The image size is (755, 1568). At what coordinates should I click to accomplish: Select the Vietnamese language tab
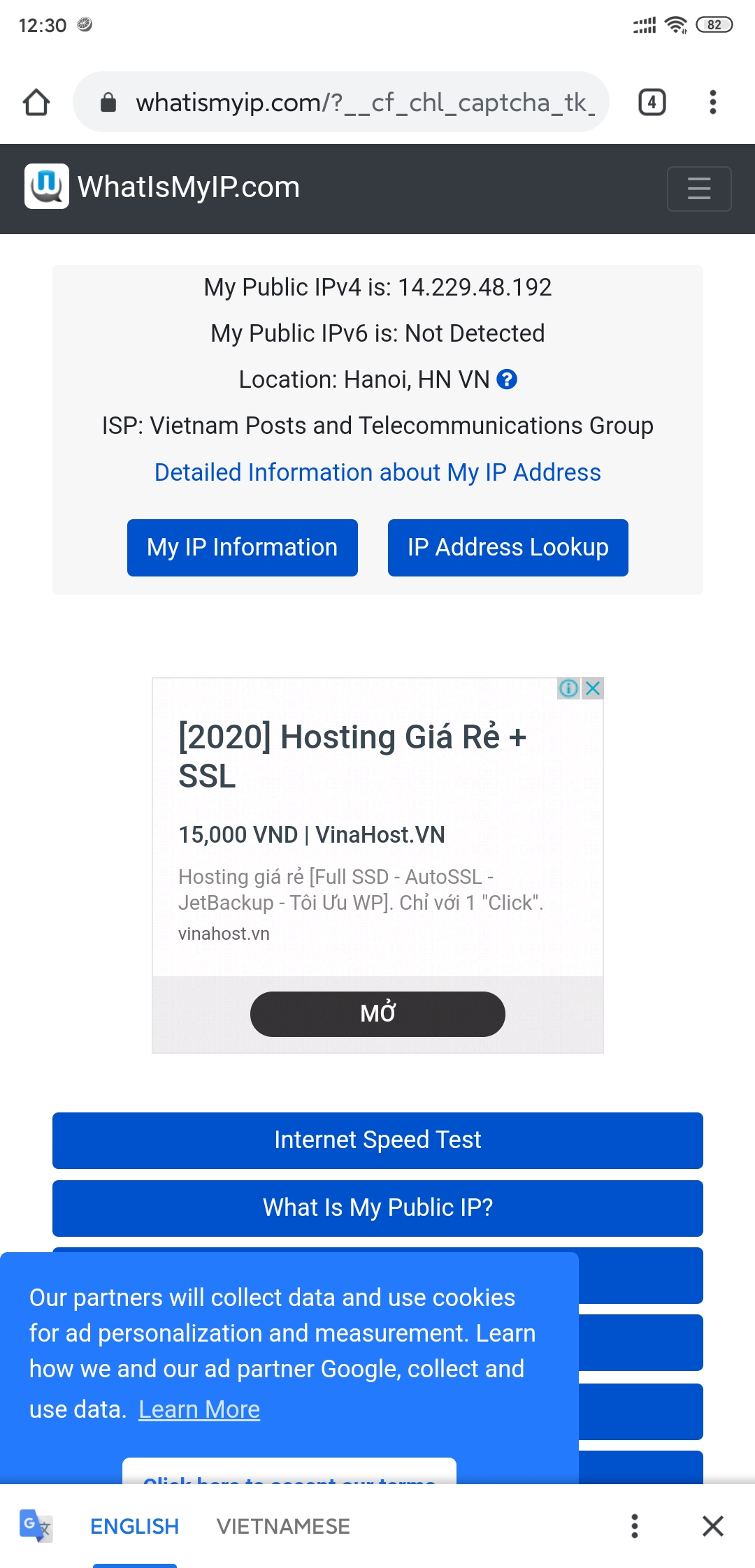pyautogui.click(x=283, y=1526)
